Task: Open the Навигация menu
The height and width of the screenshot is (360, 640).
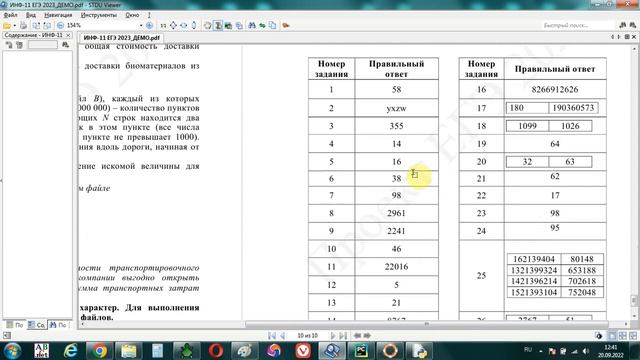Action: 58,15
